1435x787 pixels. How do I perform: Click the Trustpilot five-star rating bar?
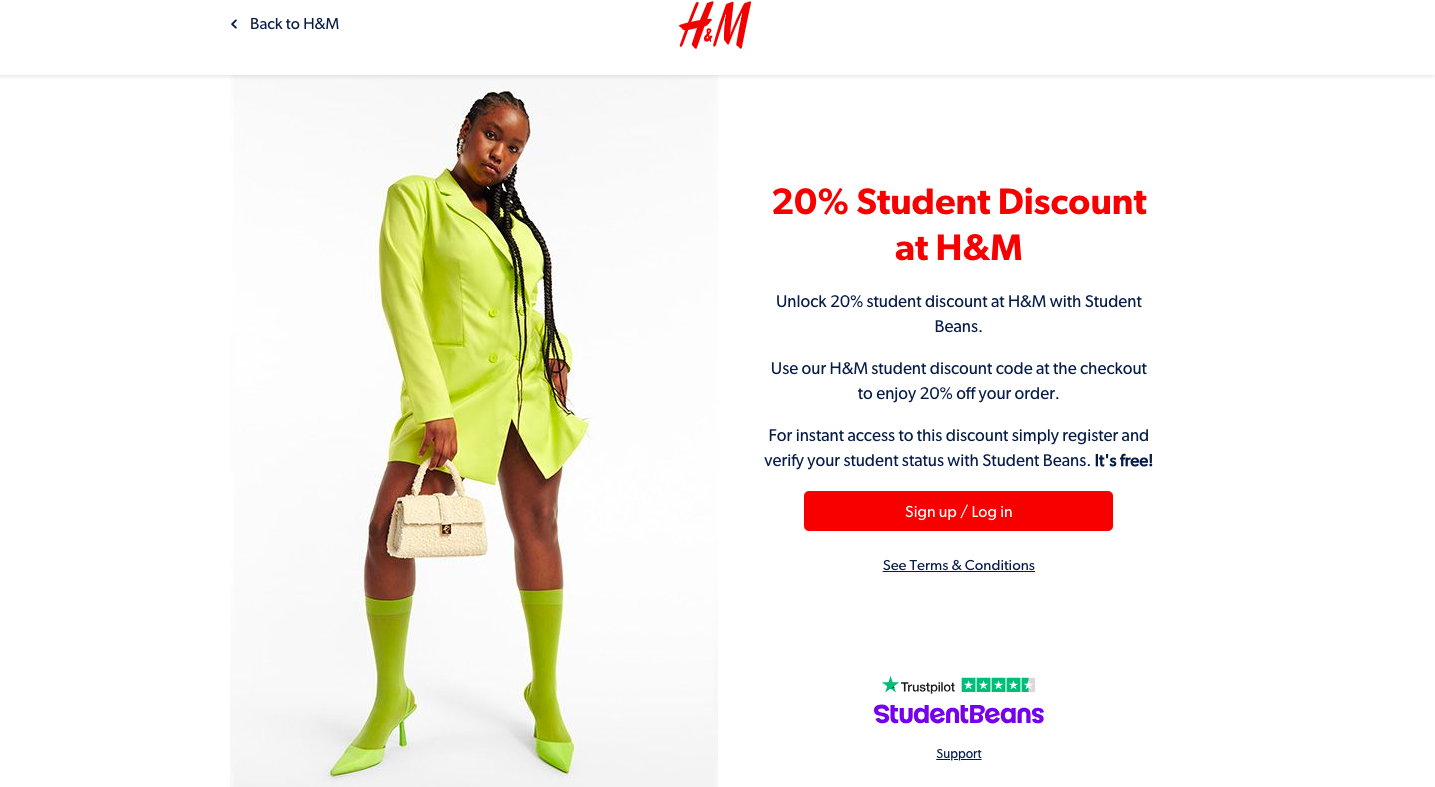[x=998, y=685]
